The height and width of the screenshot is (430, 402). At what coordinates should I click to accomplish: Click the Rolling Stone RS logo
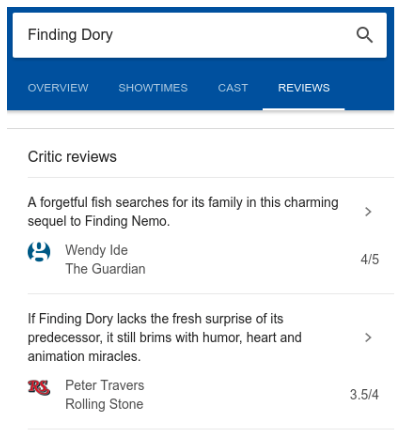39,388
